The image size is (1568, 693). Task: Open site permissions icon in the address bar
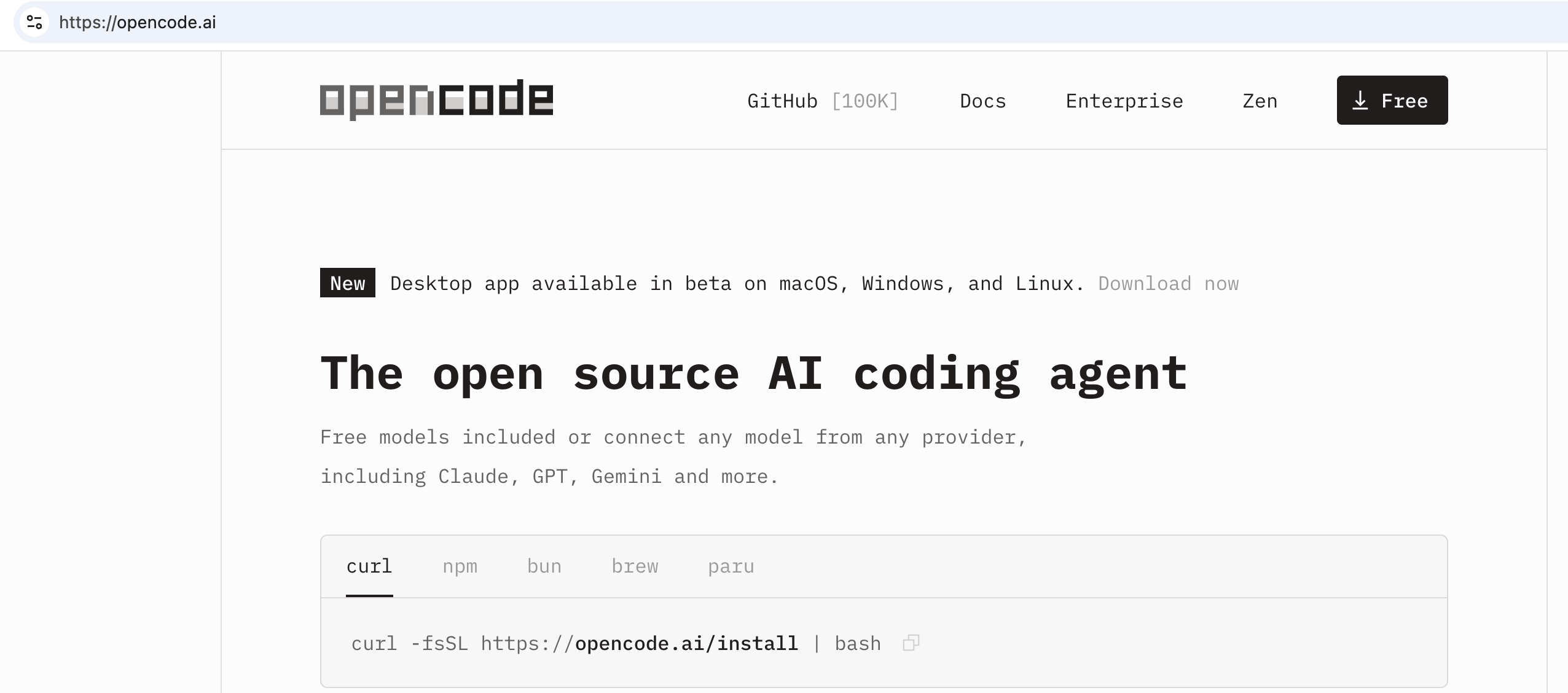35,23
